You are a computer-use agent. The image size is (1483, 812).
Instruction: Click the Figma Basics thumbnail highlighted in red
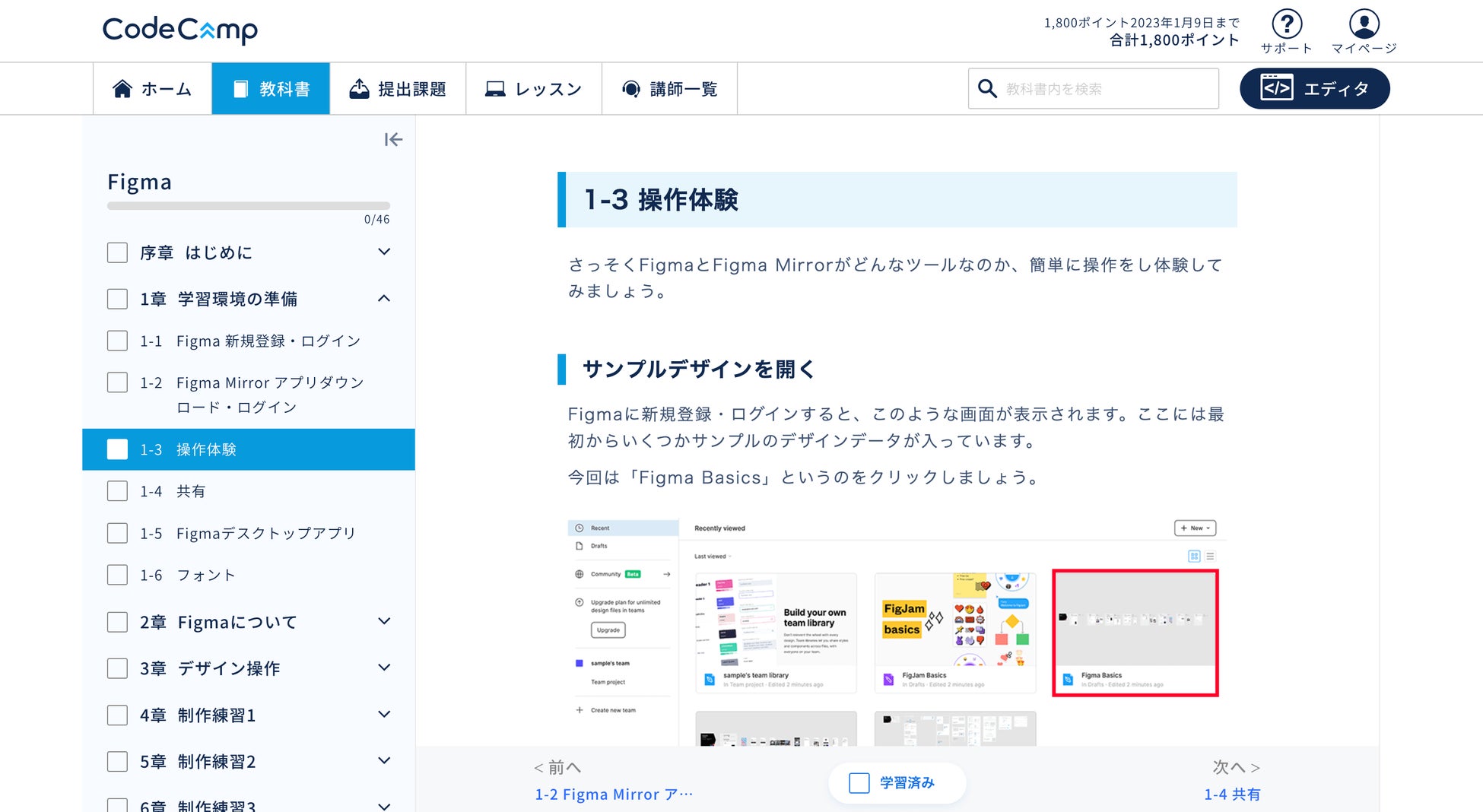1135,633
